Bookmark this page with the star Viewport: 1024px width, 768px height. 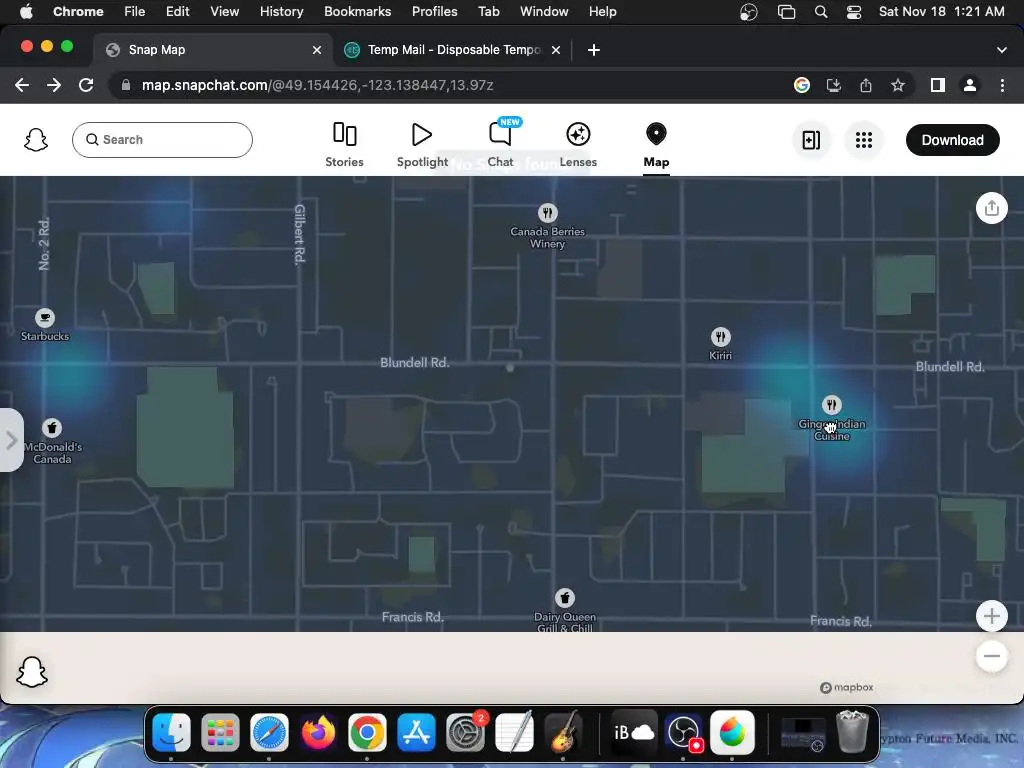898,85
